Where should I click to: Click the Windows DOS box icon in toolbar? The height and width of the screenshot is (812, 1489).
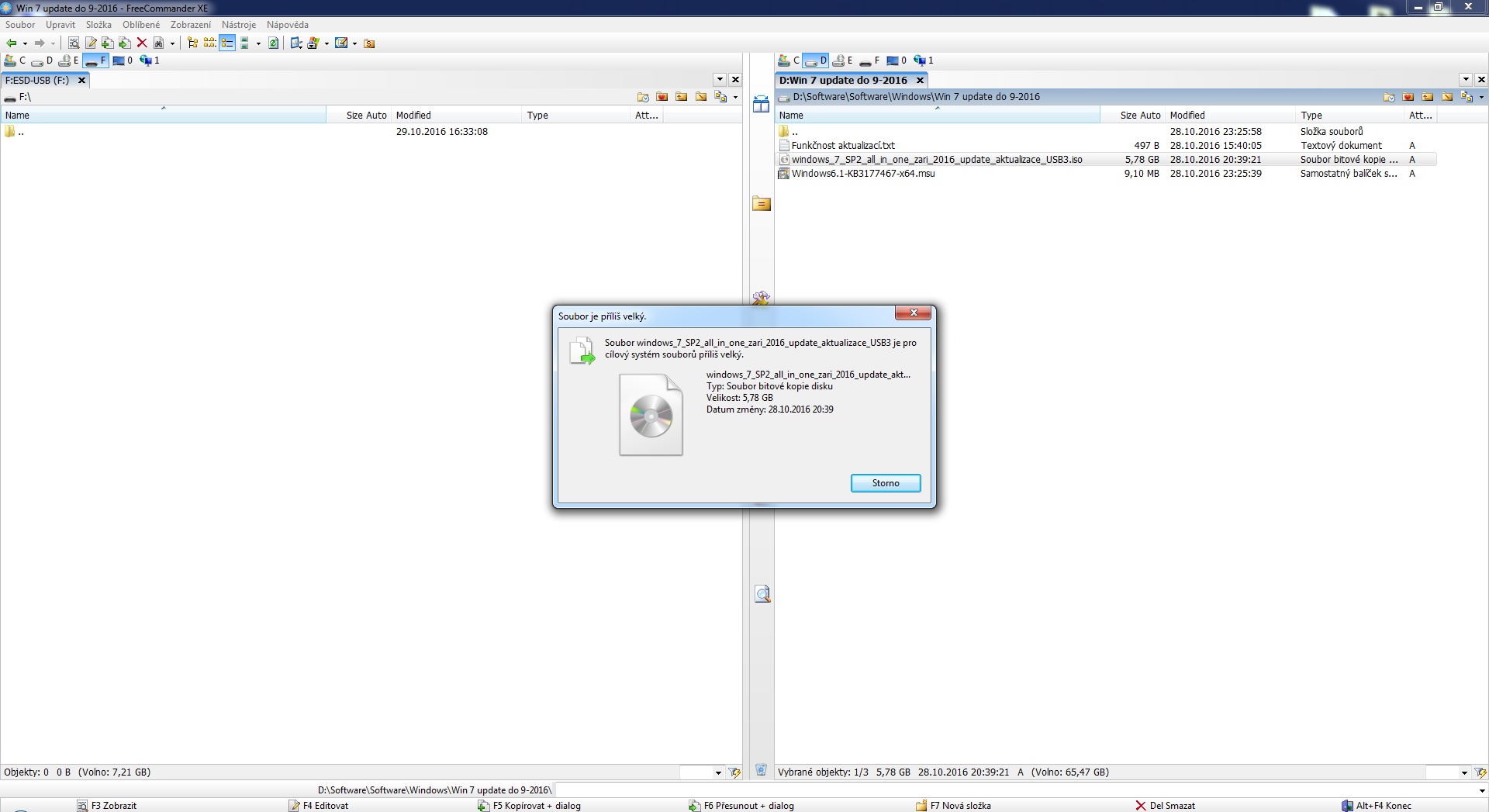pyautogui.click(x=314, y=43)
